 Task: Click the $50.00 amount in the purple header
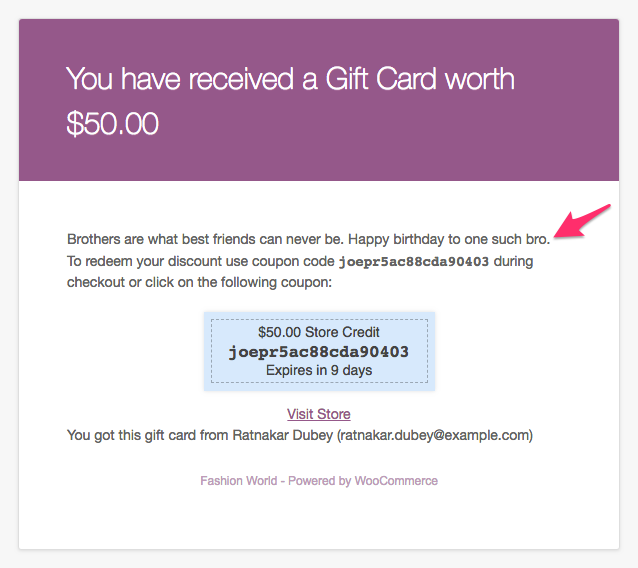click(x=112, y=123)
